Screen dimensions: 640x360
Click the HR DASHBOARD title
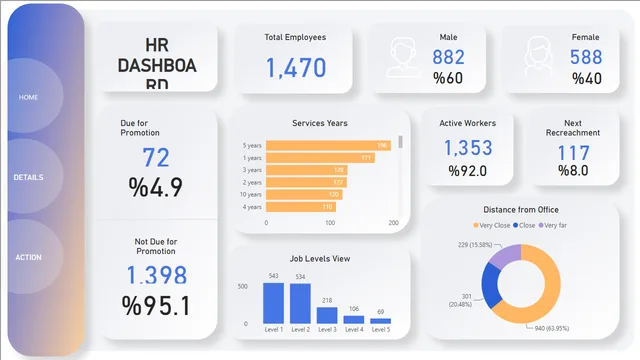157,64
